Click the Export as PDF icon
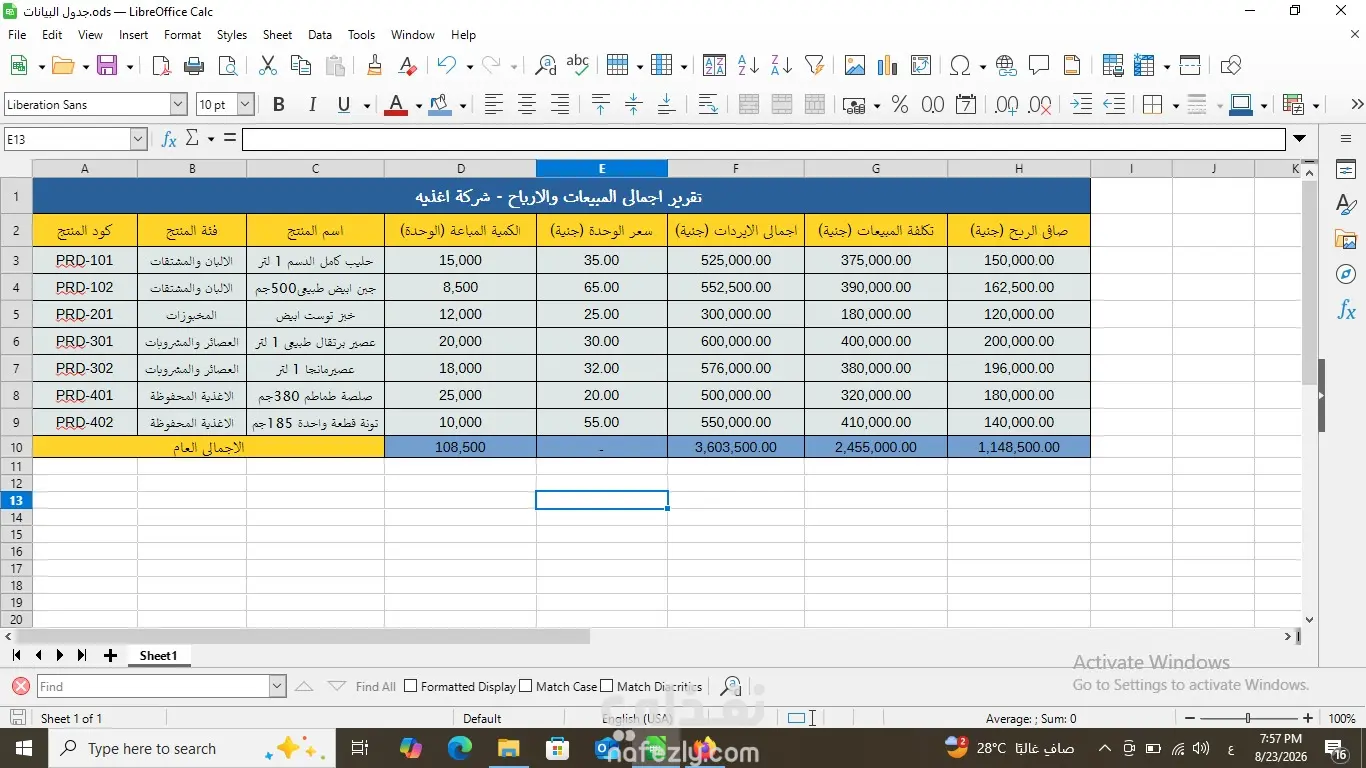 pos(161,66)
